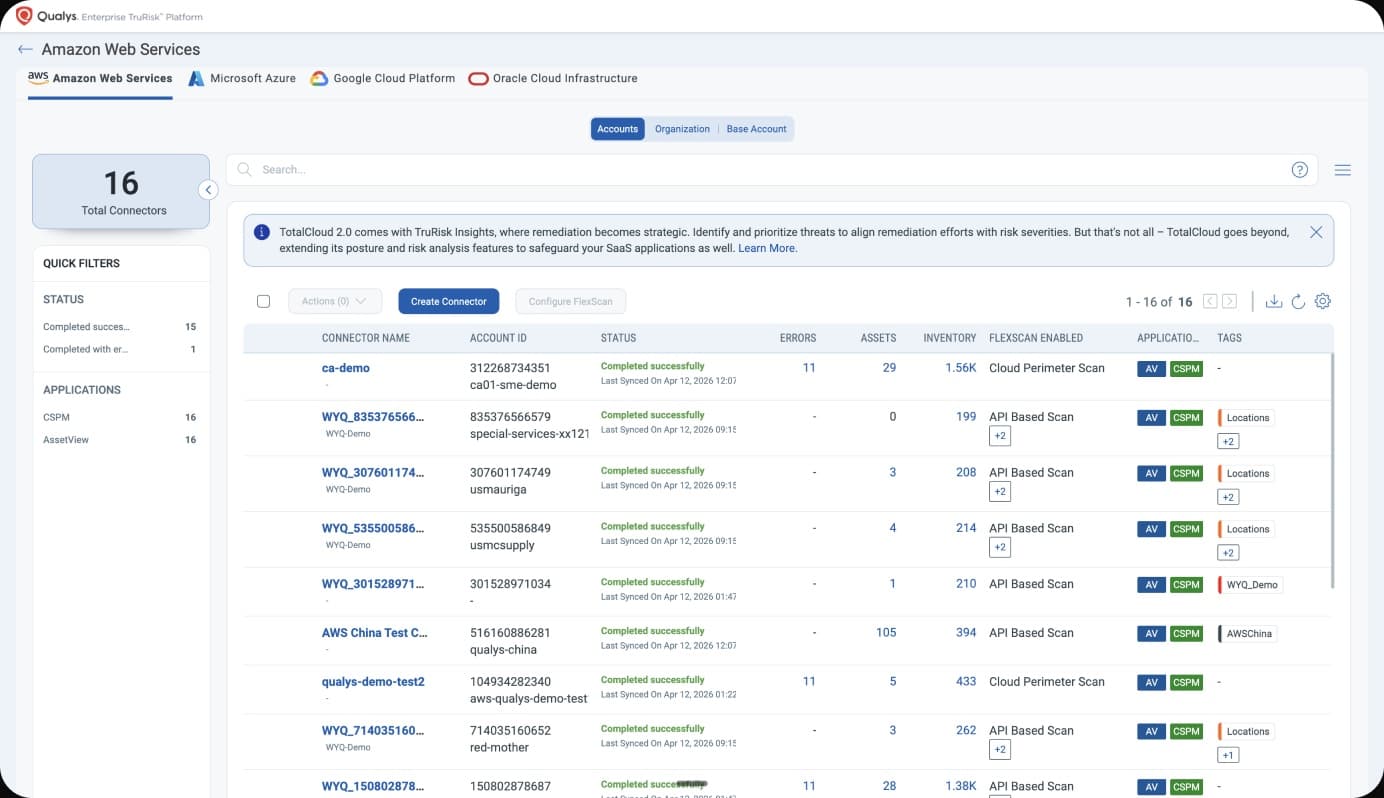Screen dimensions: 1384x798
Task: Open 105 assets for AWS China connector
Action: point(886,633)
